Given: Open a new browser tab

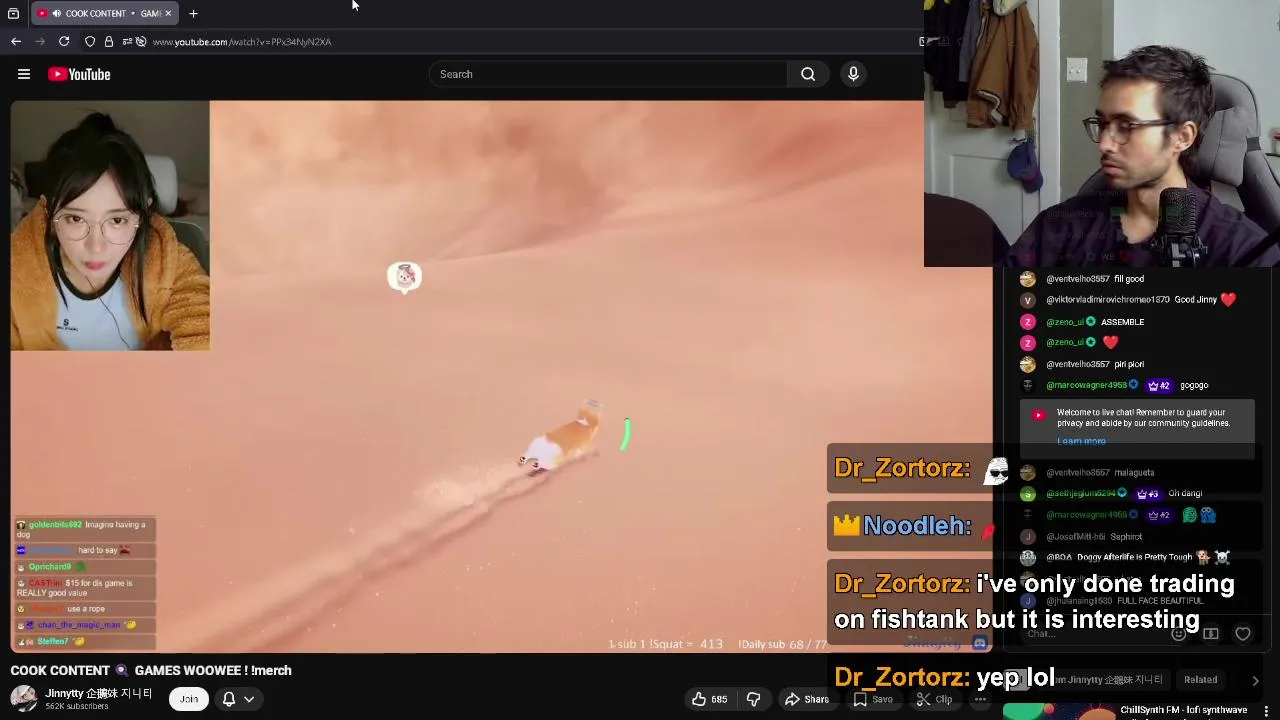Looking at the screenshot, I should point(193,13).
